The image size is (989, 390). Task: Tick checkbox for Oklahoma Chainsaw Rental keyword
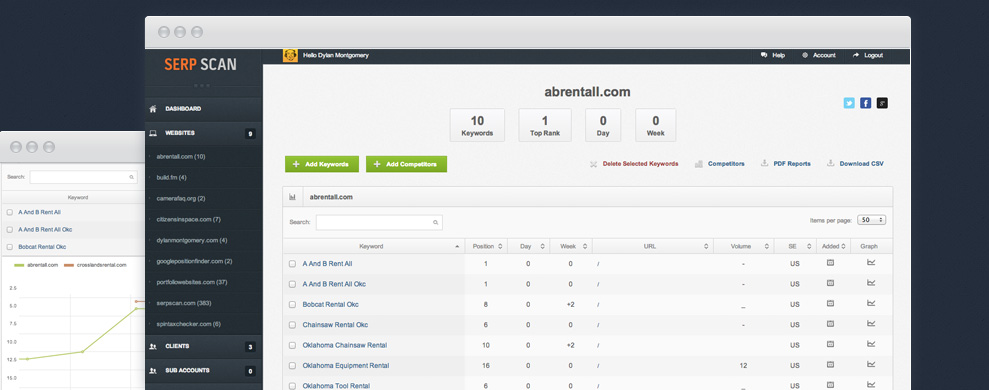click(x=292, y=345)
